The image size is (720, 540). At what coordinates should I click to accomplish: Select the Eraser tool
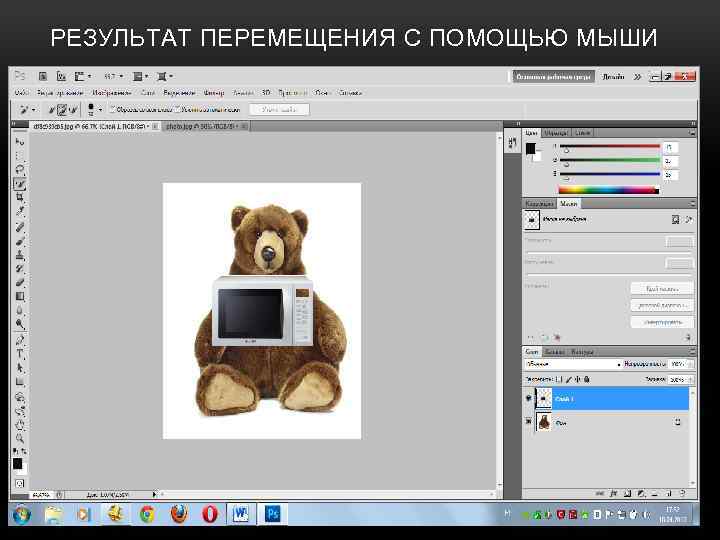[x=19, y=282]
